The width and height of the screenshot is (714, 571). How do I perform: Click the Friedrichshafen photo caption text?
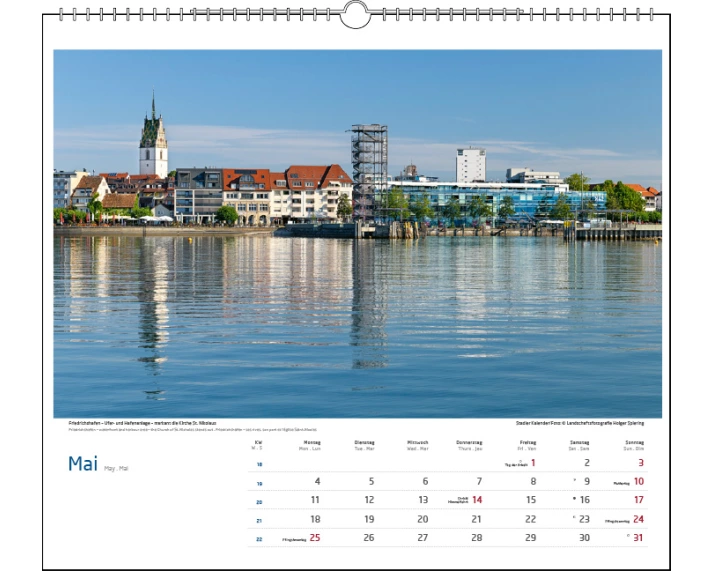click(x=142, y=423)
